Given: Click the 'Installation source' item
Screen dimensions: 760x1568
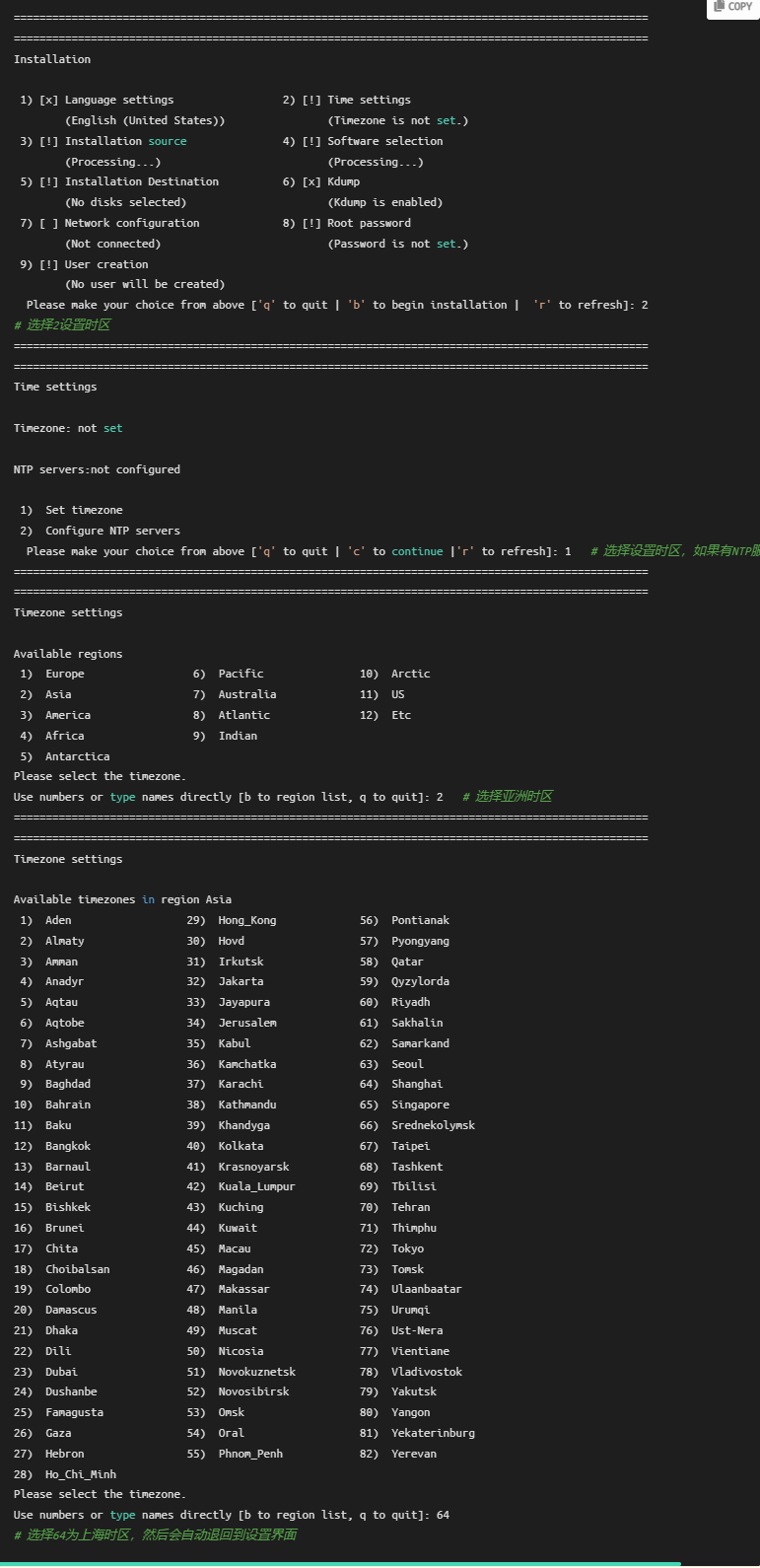Looking at the screenshot, I should pos(125,141).
